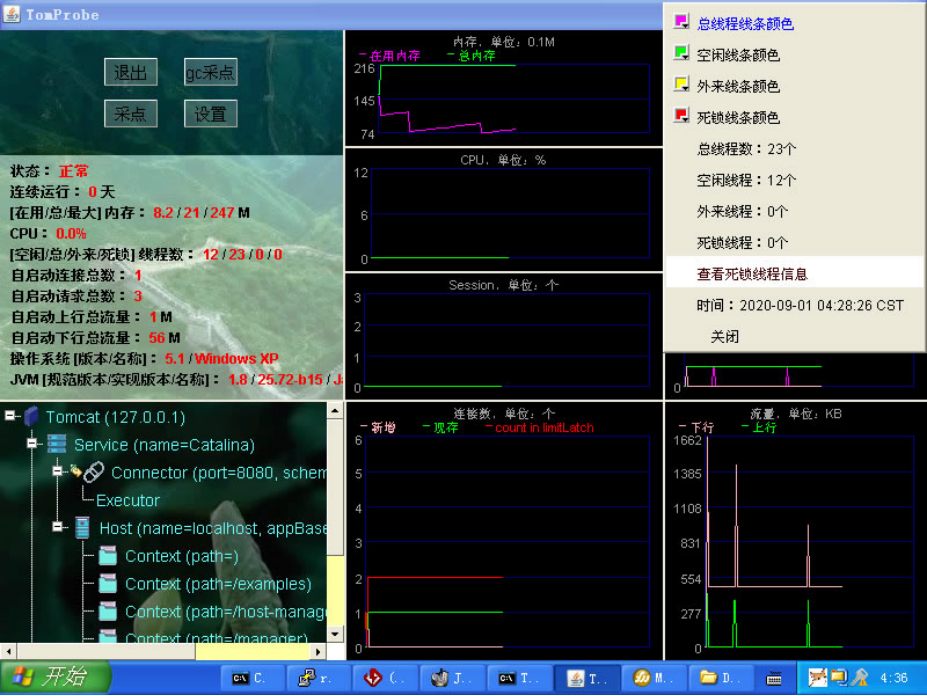Pick the 总线程线条颜色 magenta swatch
The height and width of the screenshot is (696, 927).
681,22
